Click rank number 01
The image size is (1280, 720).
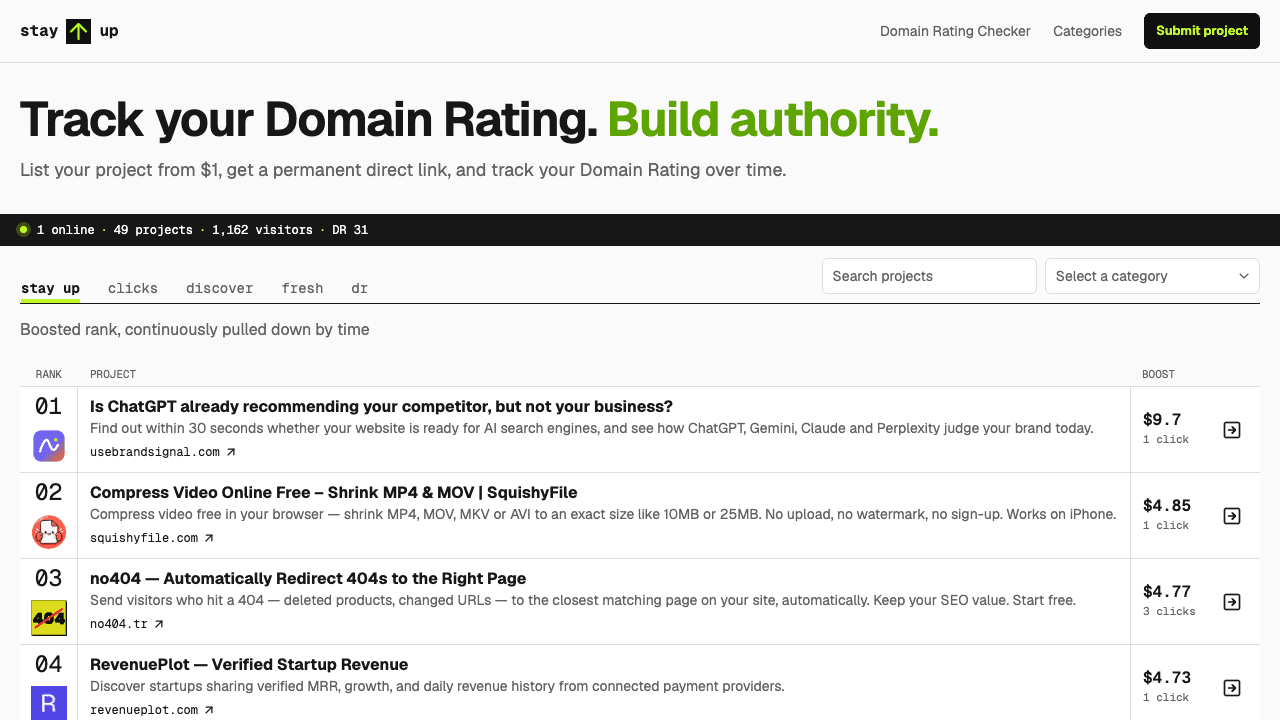(x=48, y=406)
